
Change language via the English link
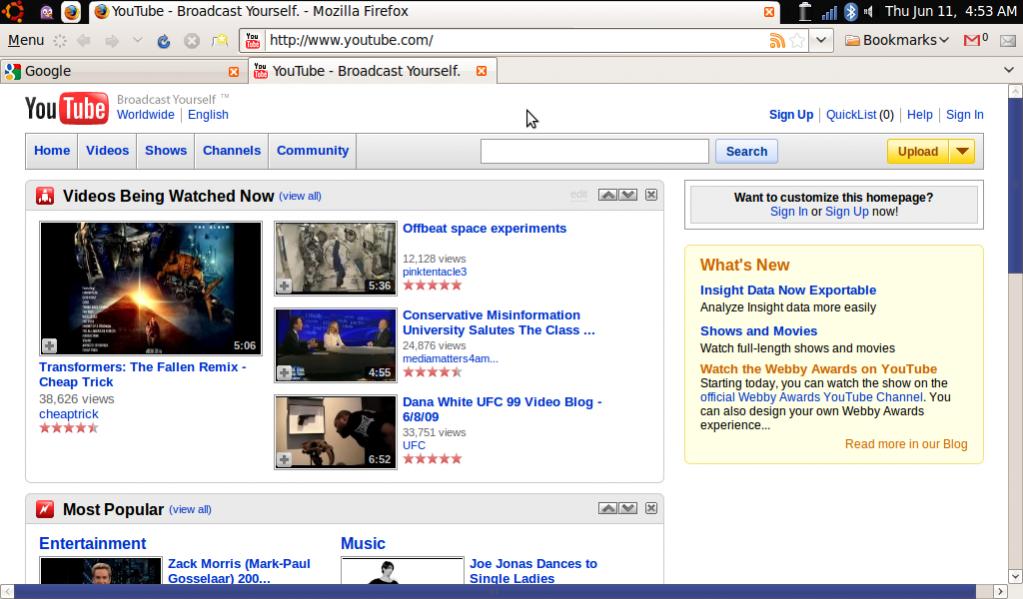(208, 115)
